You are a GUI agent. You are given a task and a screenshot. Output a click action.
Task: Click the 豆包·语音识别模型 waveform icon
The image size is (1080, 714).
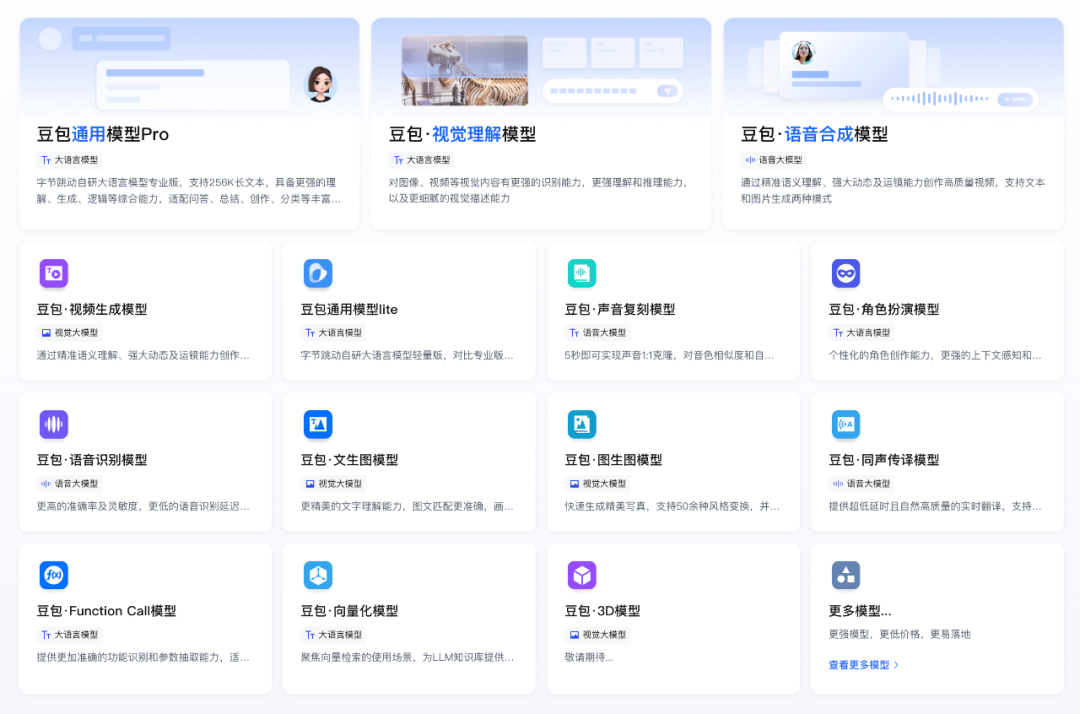click(x=53, y=424)
